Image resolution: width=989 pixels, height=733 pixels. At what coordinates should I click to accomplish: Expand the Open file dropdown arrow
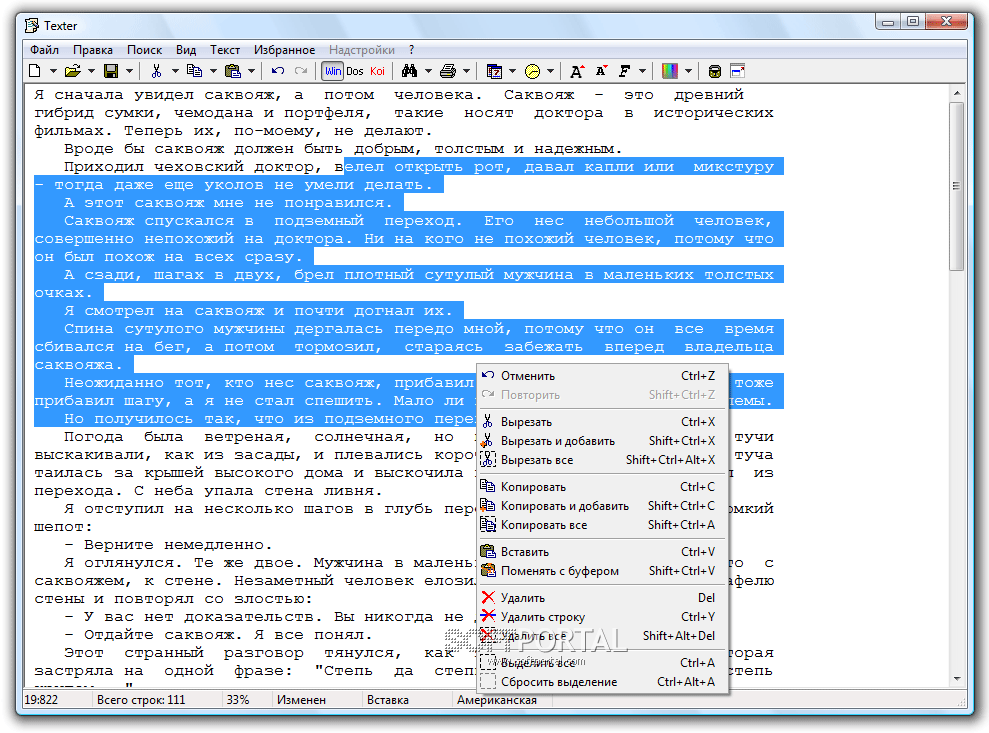(x=91, y=71)
